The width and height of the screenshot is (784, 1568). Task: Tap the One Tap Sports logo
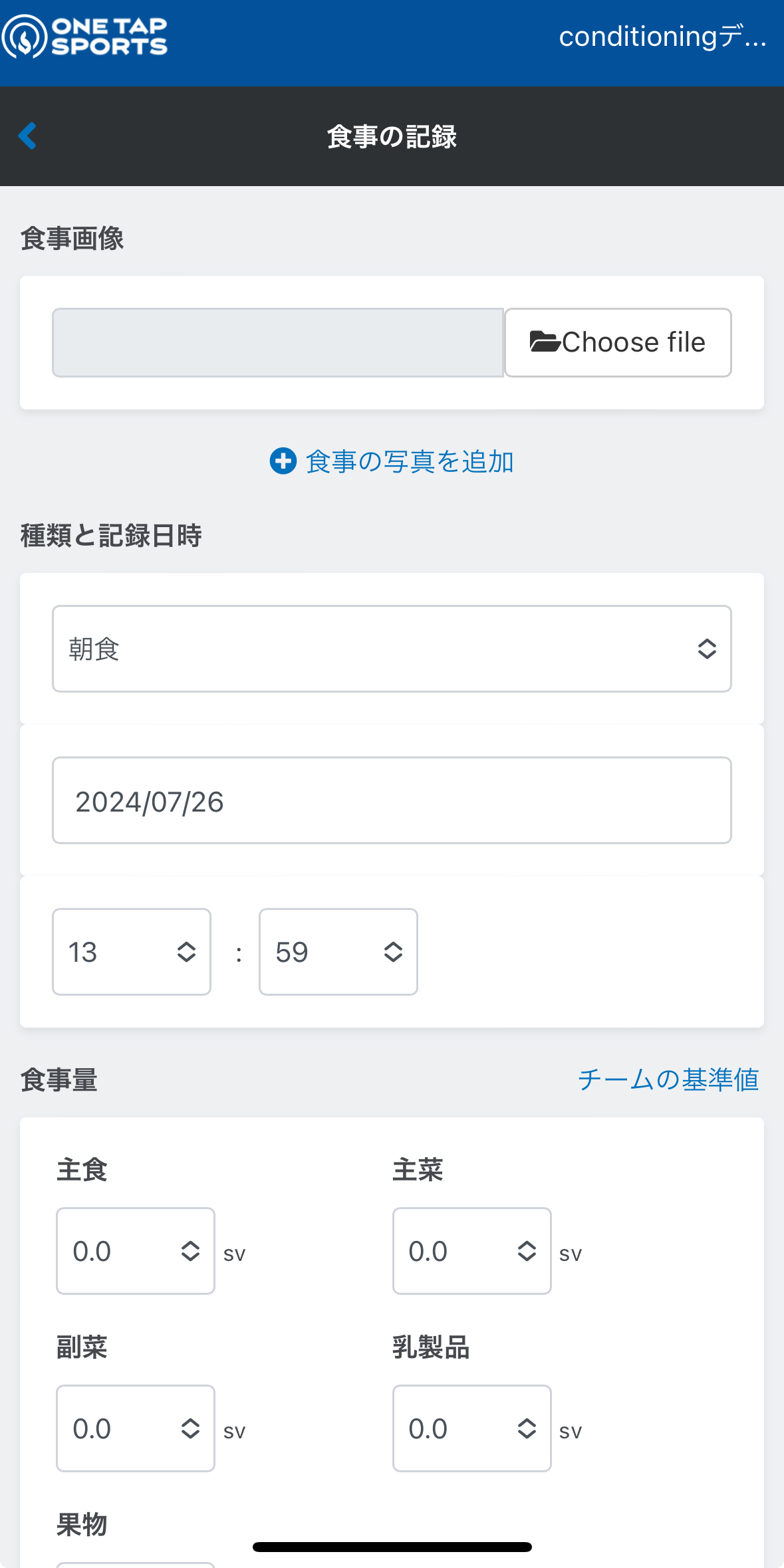[x=84, y=37]
